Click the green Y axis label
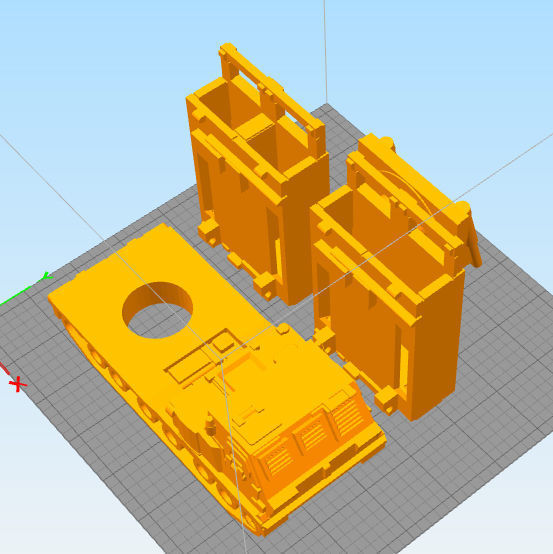The width and height of the screenshot is (553, 554). click(47, 276)
